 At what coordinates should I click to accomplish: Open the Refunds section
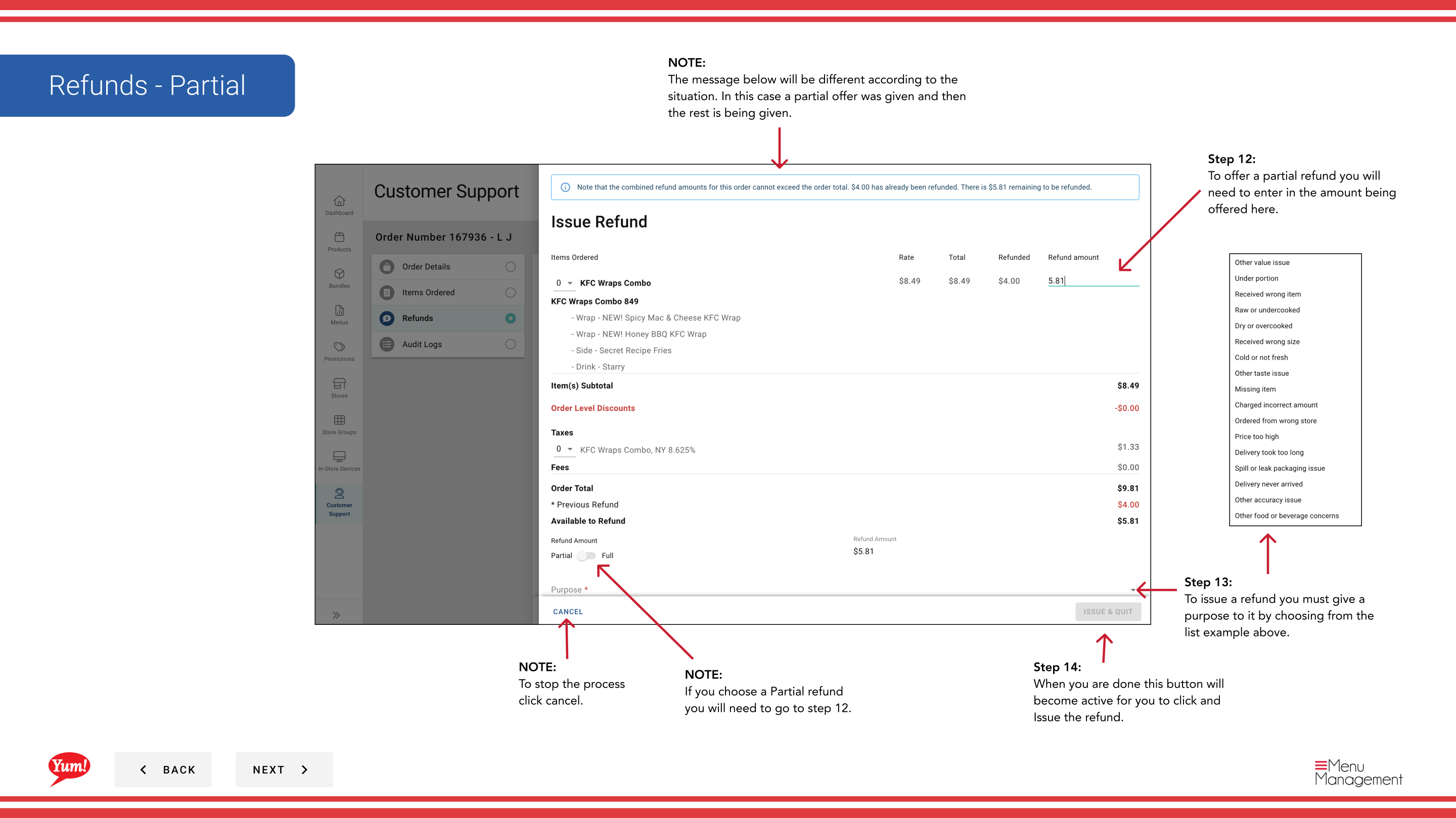[x=447, y=318]
